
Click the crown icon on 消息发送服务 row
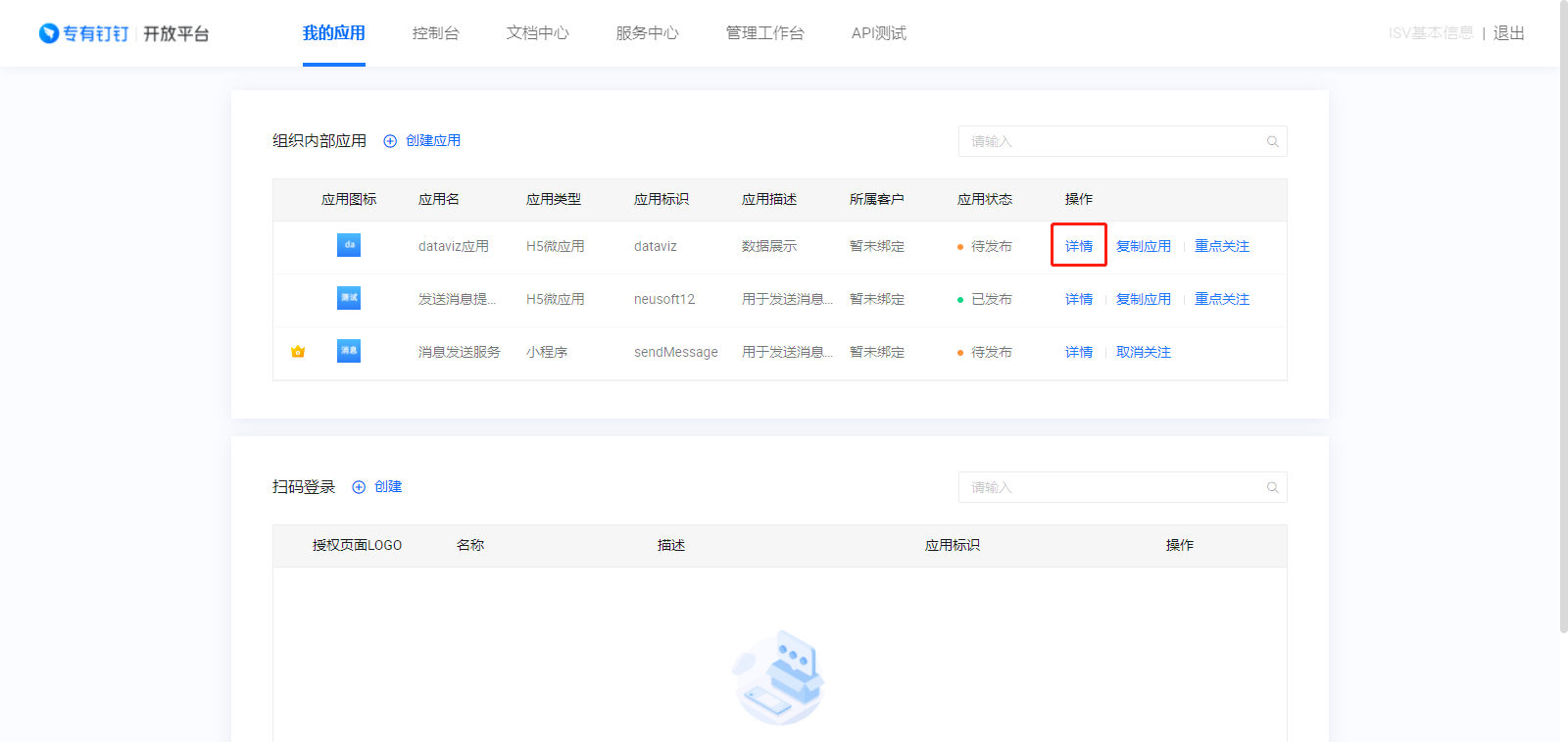[298, 352]
